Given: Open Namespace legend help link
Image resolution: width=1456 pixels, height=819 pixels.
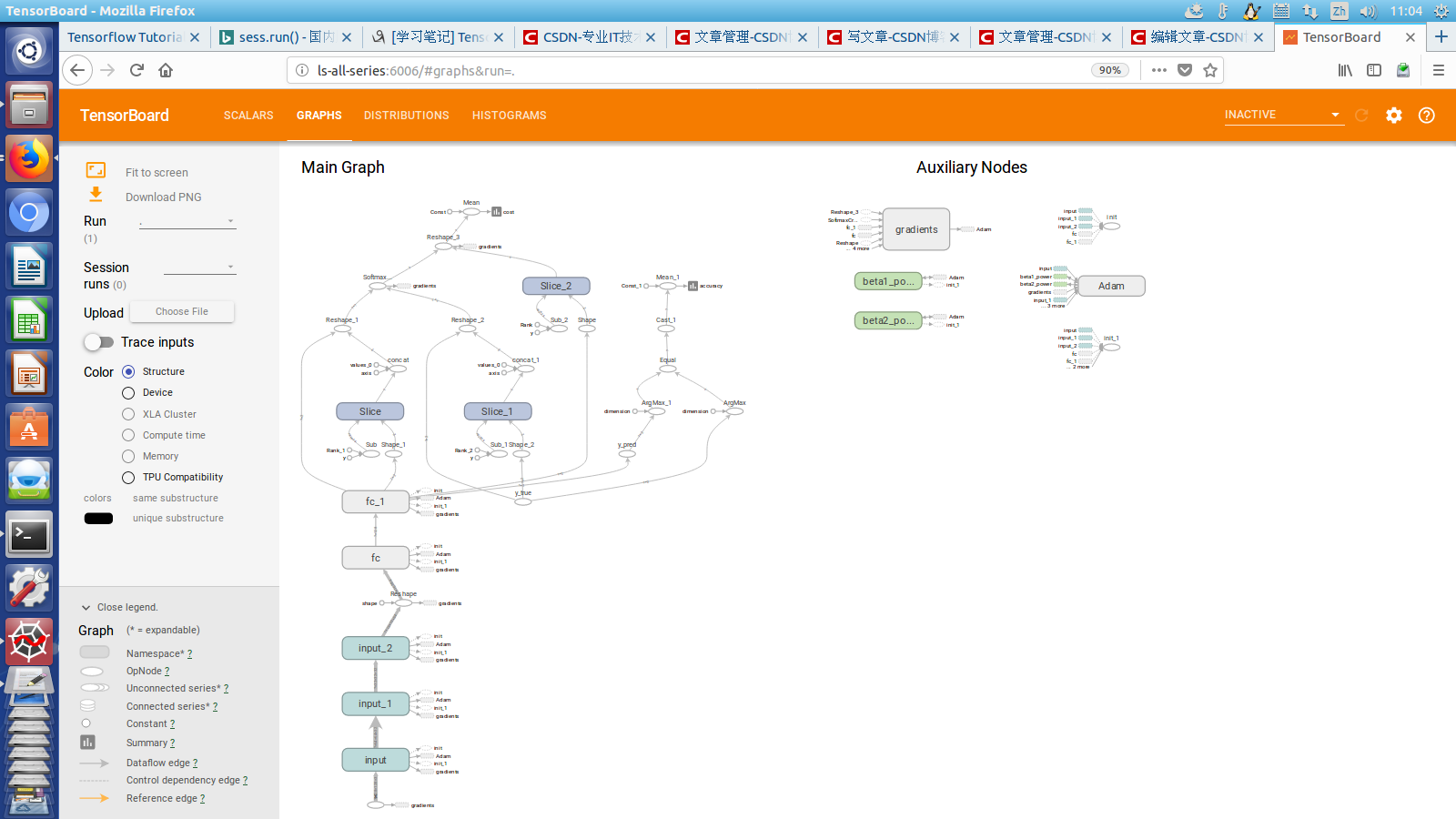Looking at the screenshot, I should (x=190, y=654).
